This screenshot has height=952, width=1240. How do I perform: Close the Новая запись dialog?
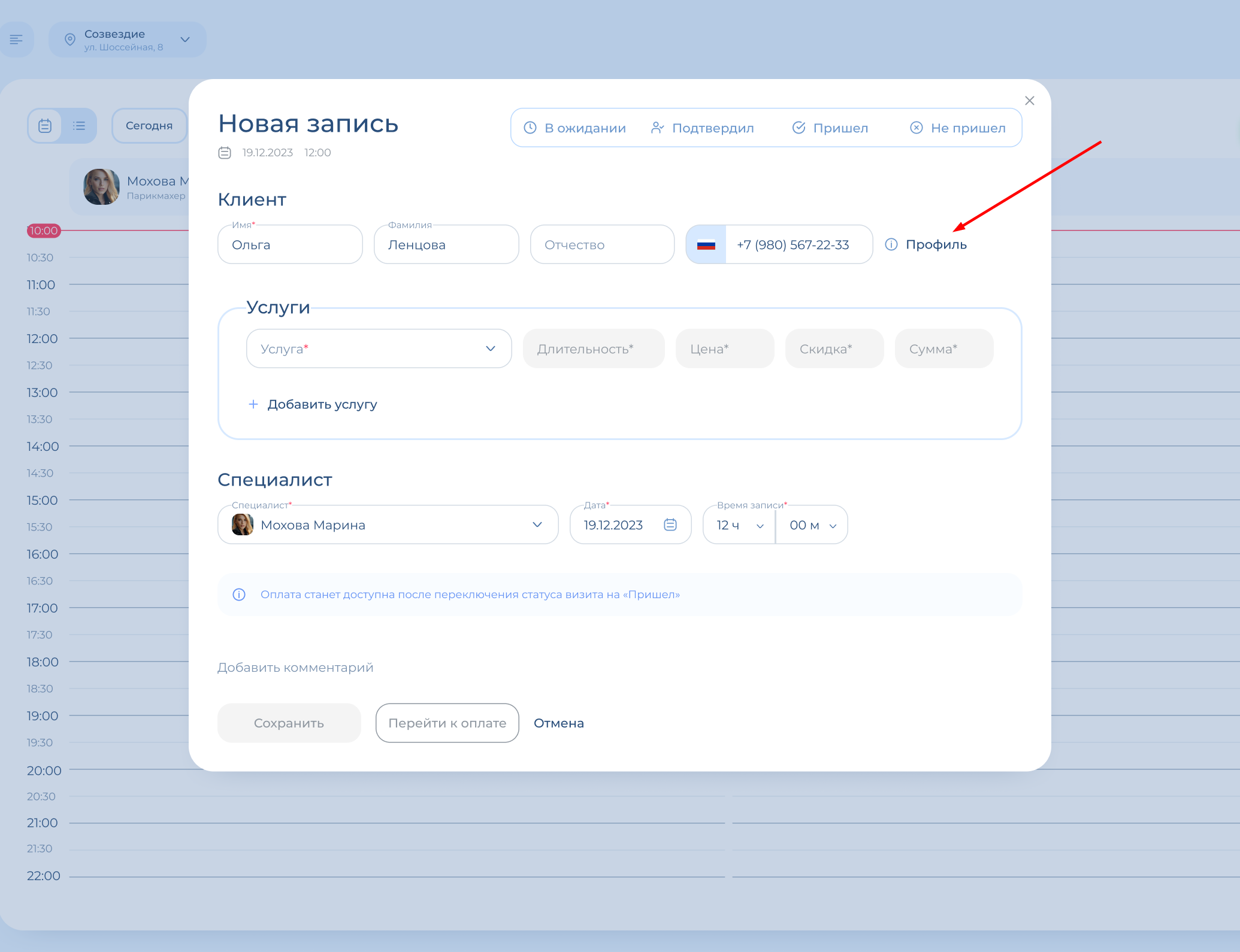1030,101
